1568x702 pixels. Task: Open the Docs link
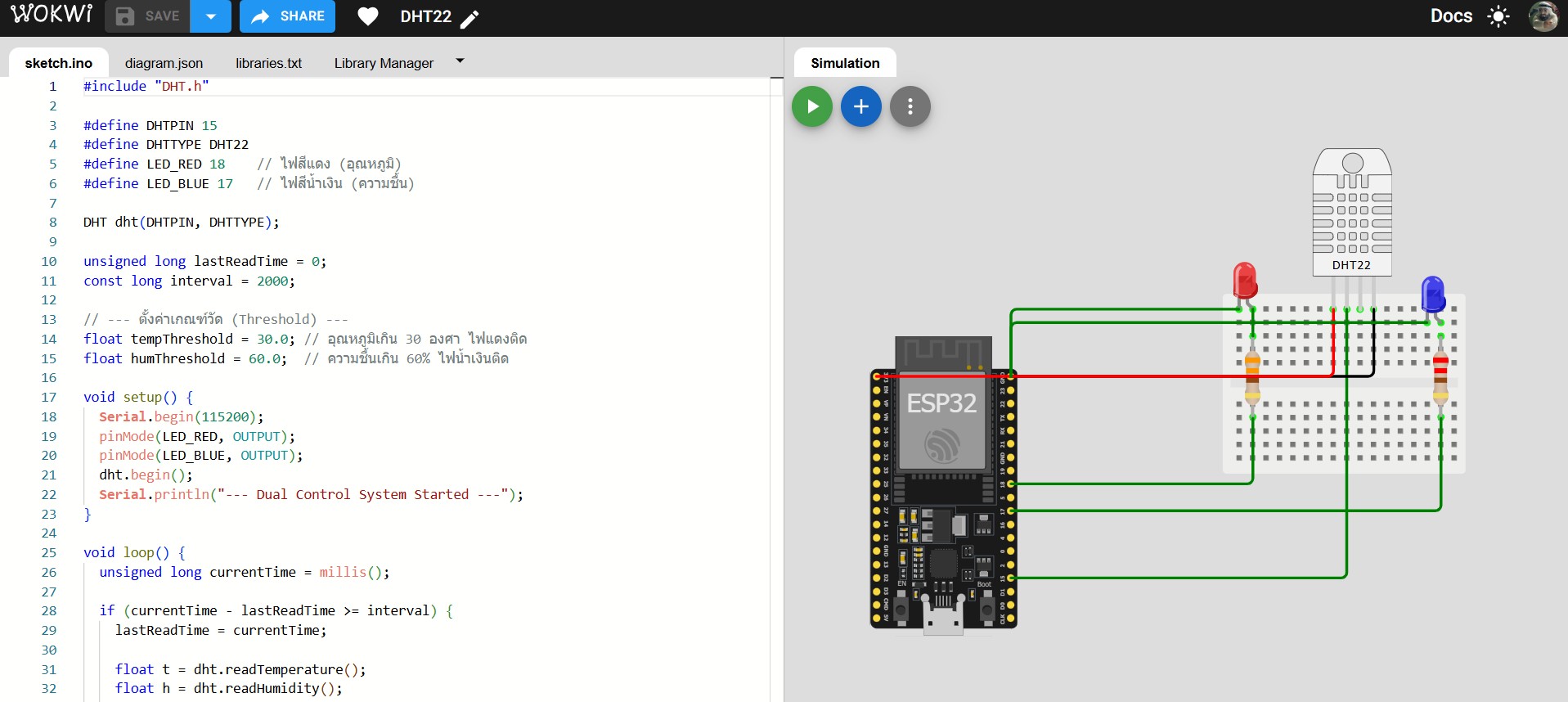click(x=1450, y=16)
